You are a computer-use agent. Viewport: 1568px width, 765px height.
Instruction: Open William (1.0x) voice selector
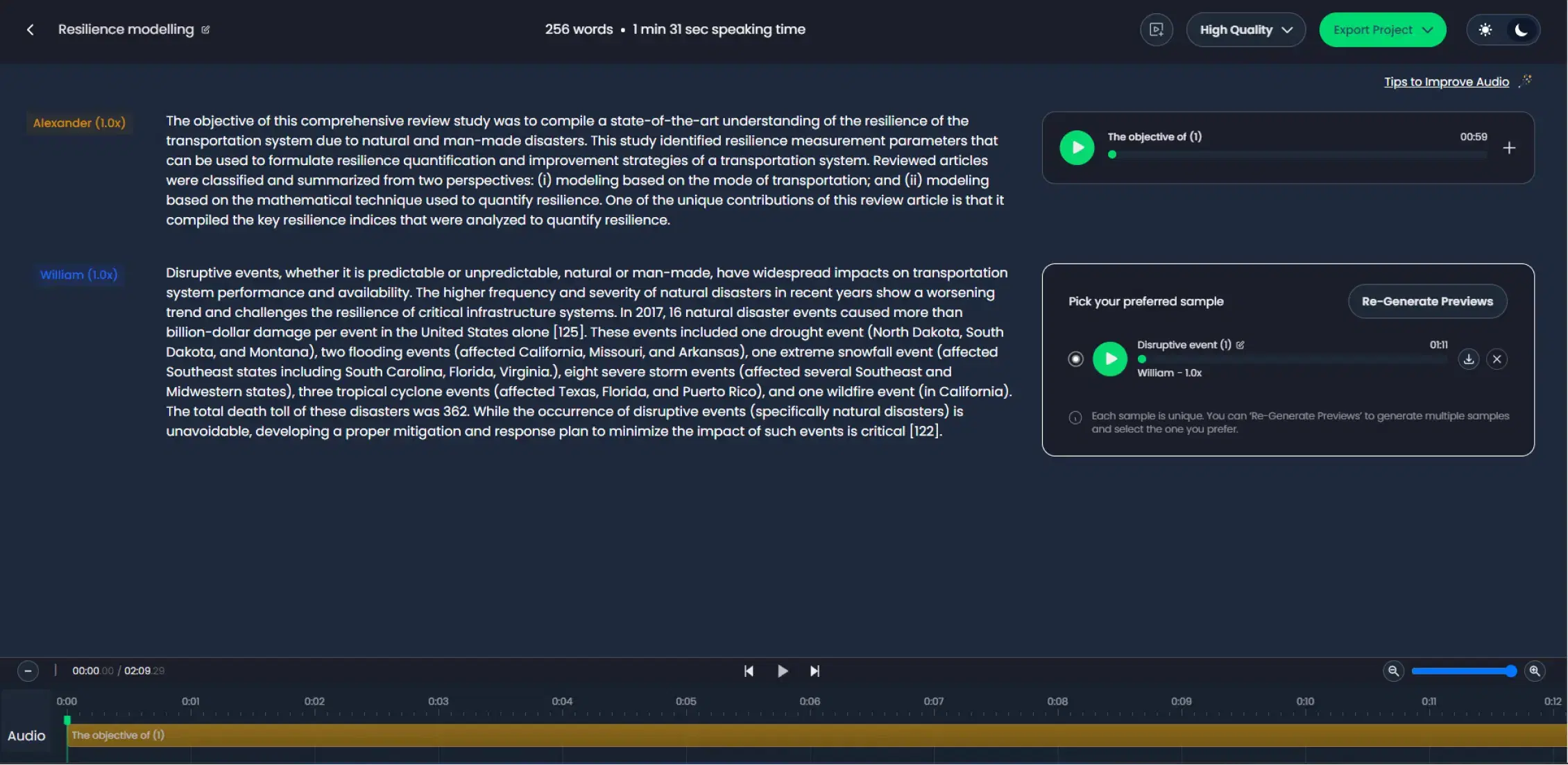(x=78, y=275)
